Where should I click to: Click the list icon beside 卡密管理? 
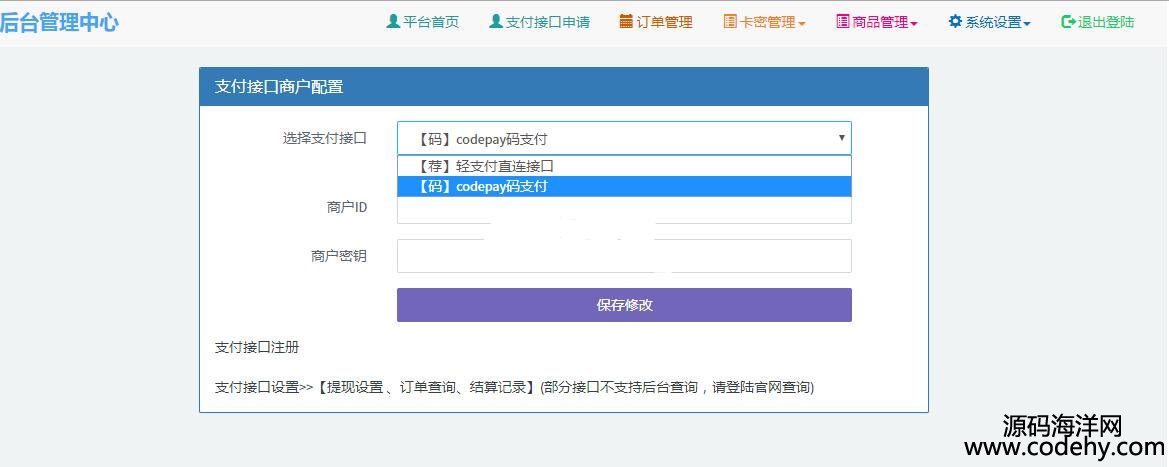click(730, 22)
